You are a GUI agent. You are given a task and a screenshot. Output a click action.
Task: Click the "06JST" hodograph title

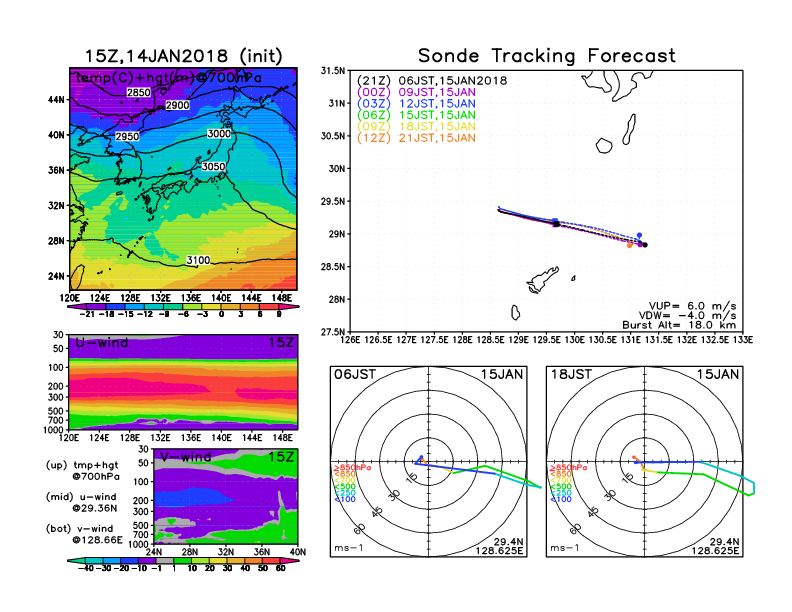[355, 374]
